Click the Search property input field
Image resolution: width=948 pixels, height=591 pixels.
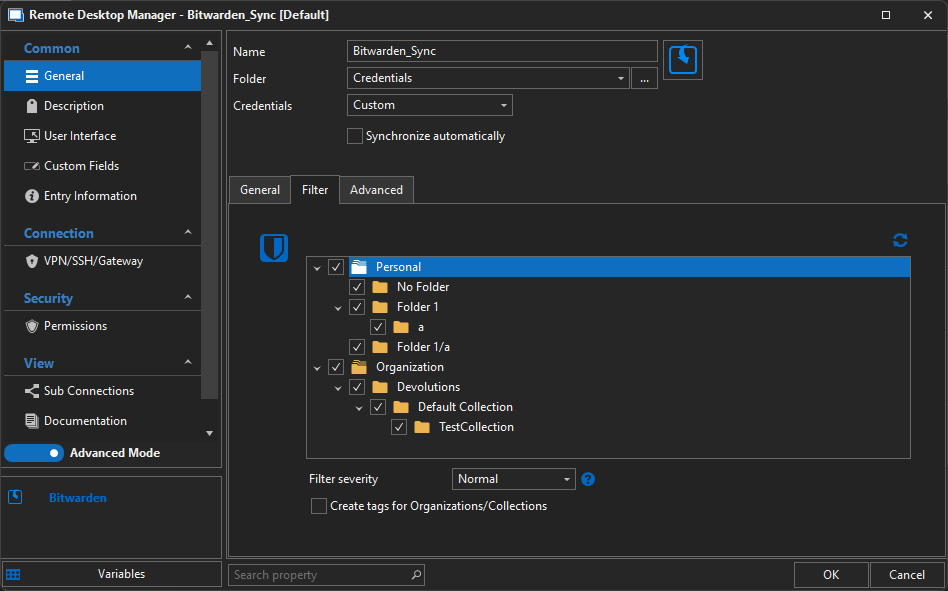click(x=320, y=575)
